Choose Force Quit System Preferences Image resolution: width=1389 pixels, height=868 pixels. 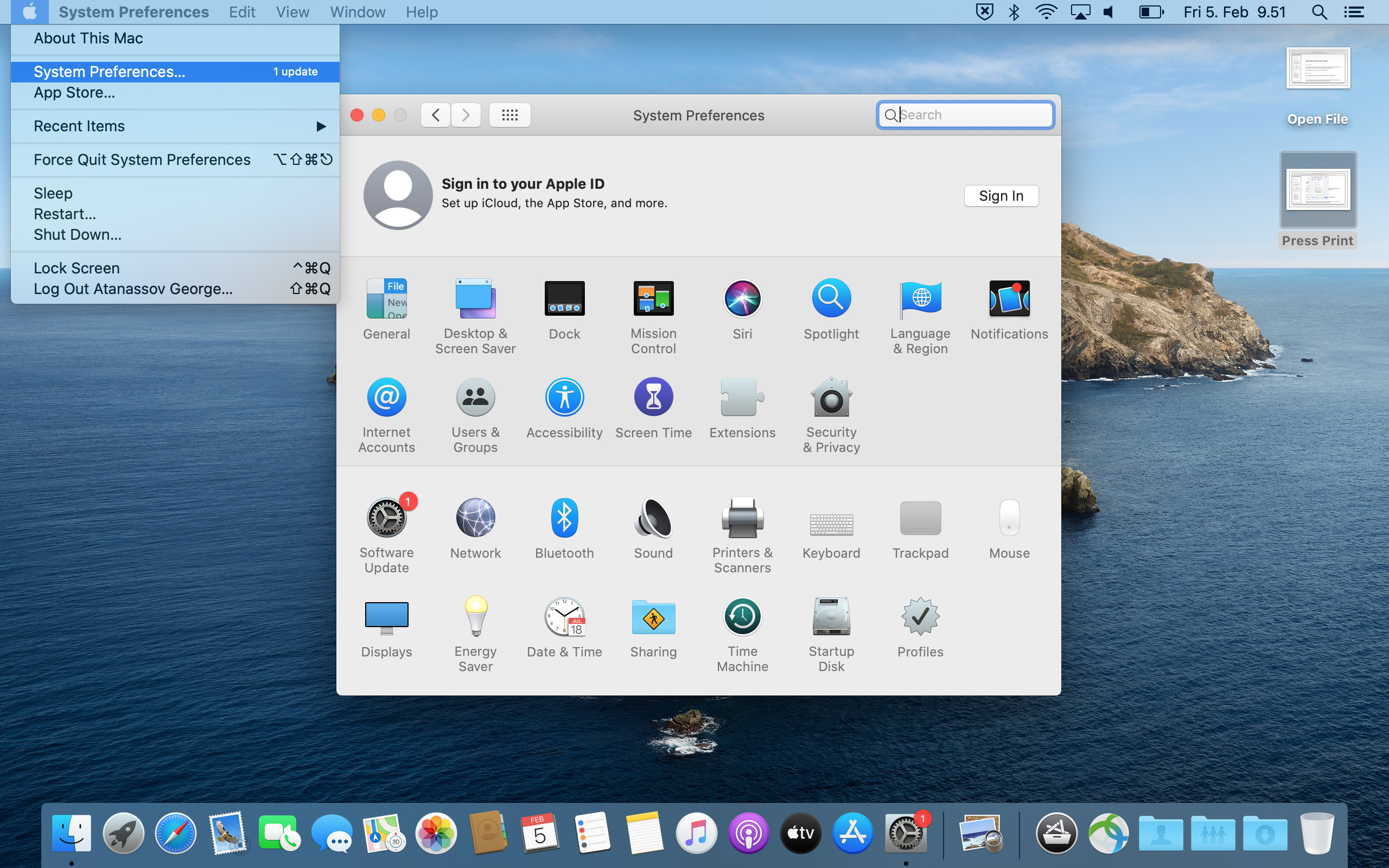point(175,159)
